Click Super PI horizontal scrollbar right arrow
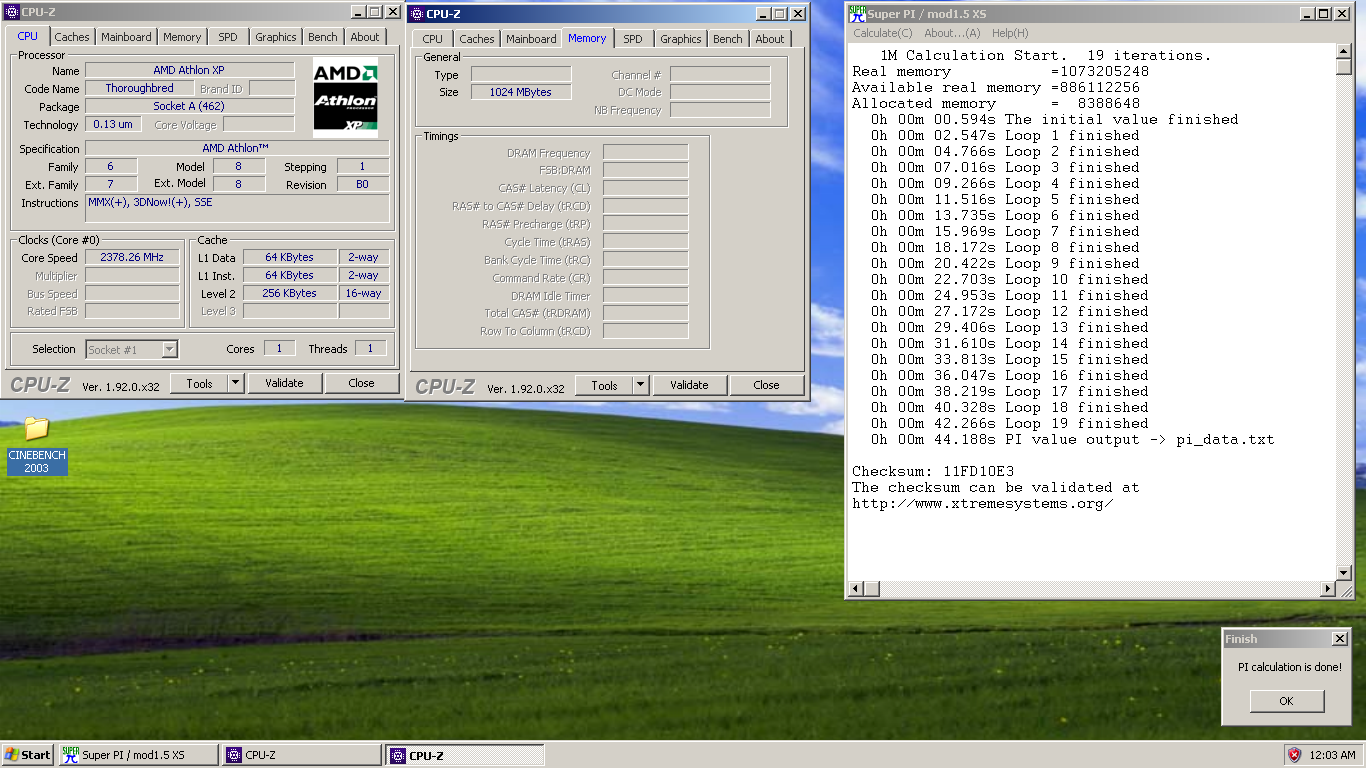The width and height of the screenshot is (1366, 768). point(1328,589)
